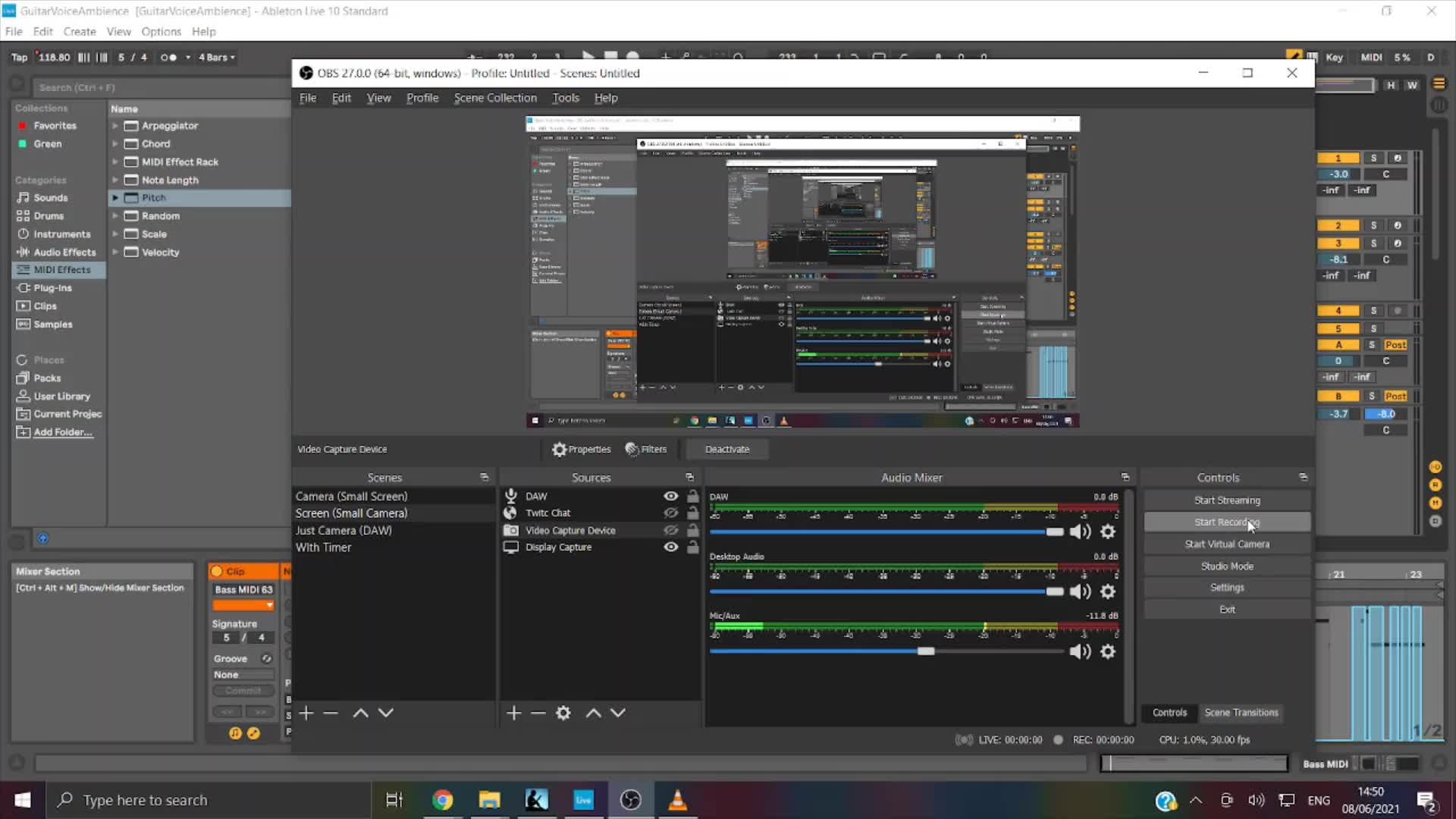
Task: Expand the Arpeggiator folder
Action: (115, 125)
